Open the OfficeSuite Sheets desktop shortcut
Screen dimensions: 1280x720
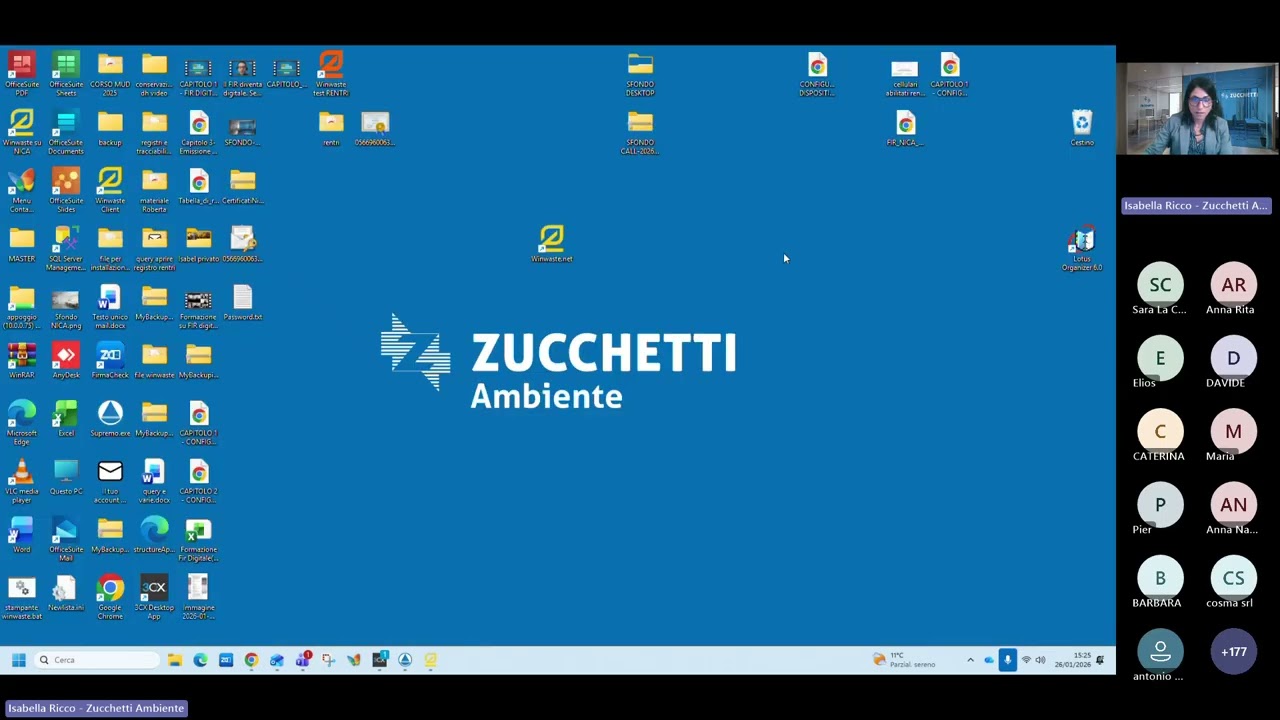coord(66,74)
